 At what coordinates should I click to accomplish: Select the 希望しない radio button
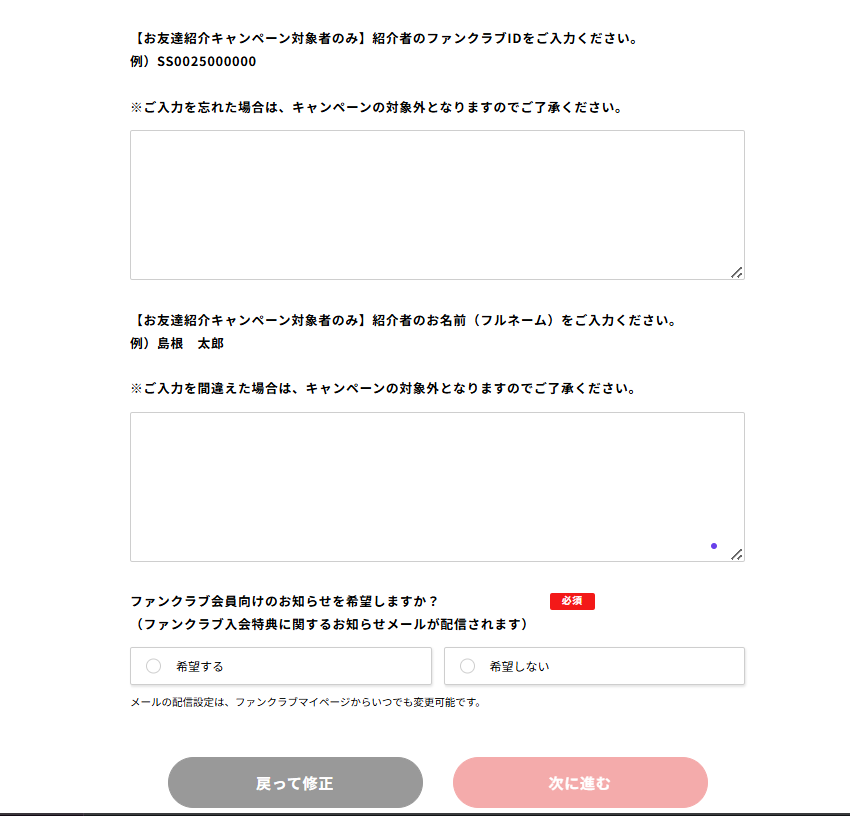pyautogui.click(x=466, y=666)
